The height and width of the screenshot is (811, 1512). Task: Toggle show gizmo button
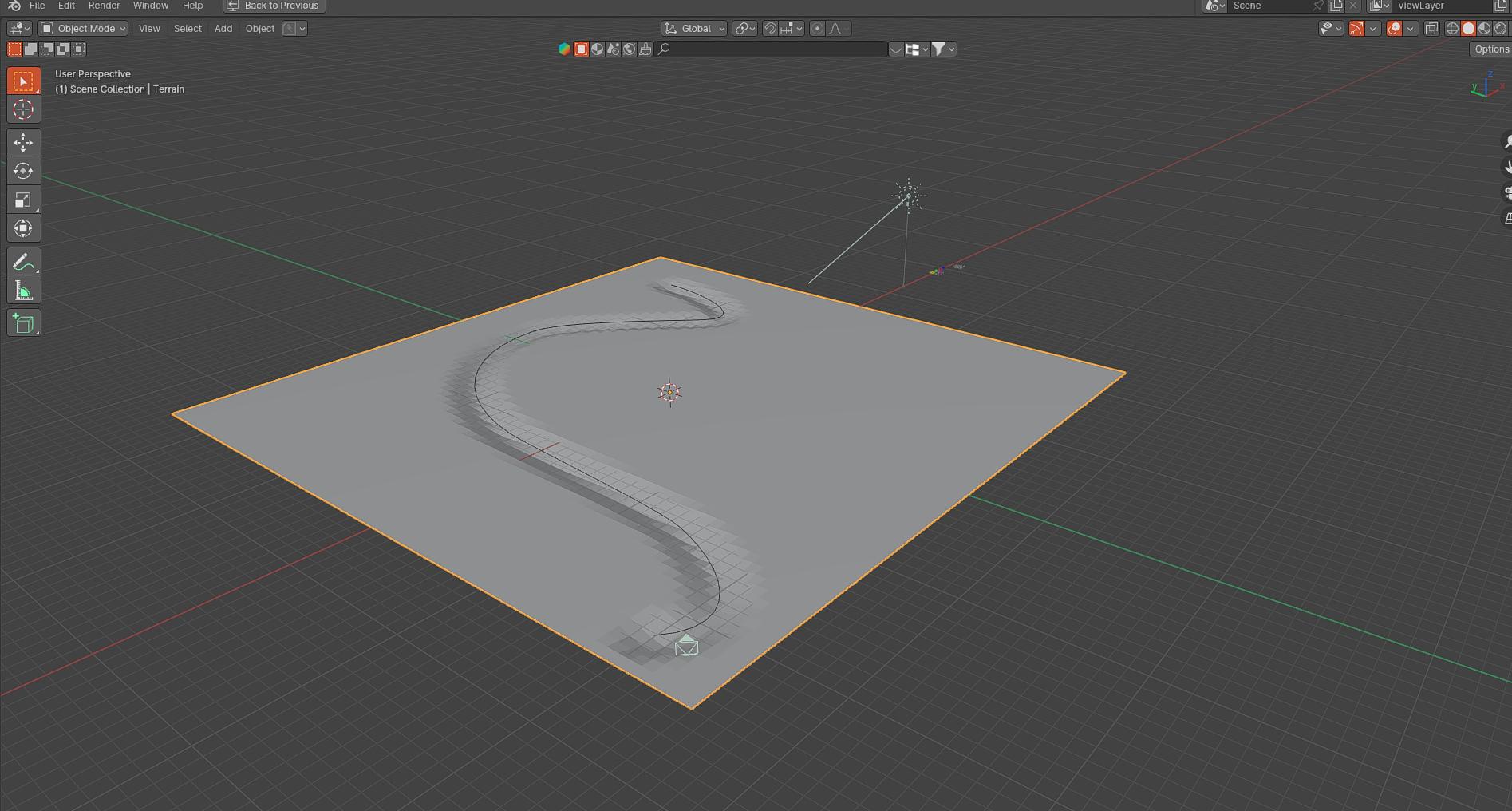[x=1356, y=28]
